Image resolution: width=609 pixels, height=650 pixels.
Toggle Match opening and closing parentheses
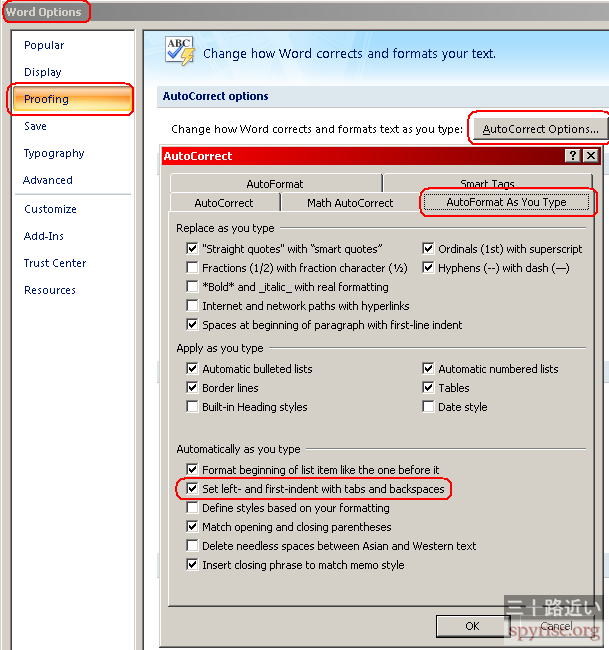(192, 527)
